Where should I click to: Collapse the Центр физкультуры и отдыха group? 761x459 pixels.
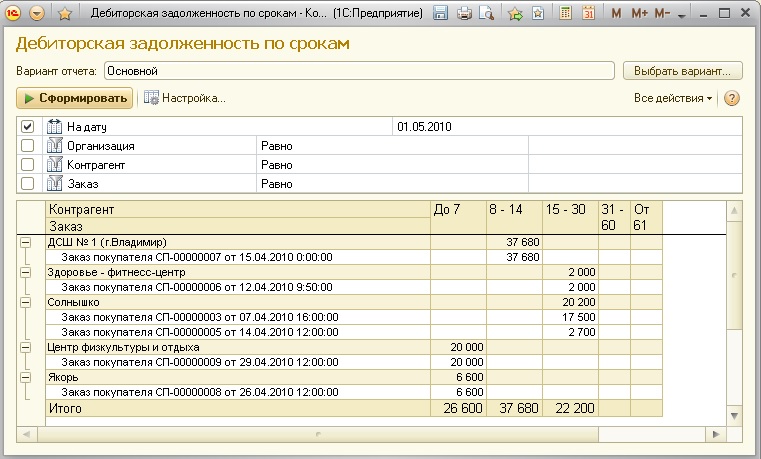click(x=25, y=347)
